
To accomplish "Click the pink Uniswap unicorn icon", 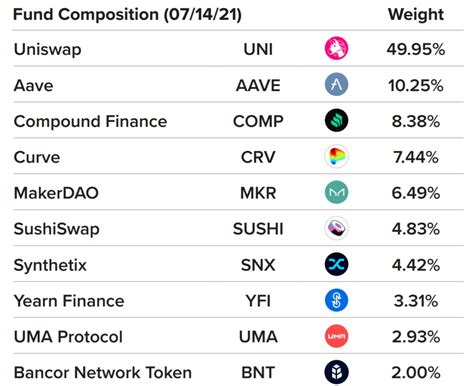I will coord(336,48).
